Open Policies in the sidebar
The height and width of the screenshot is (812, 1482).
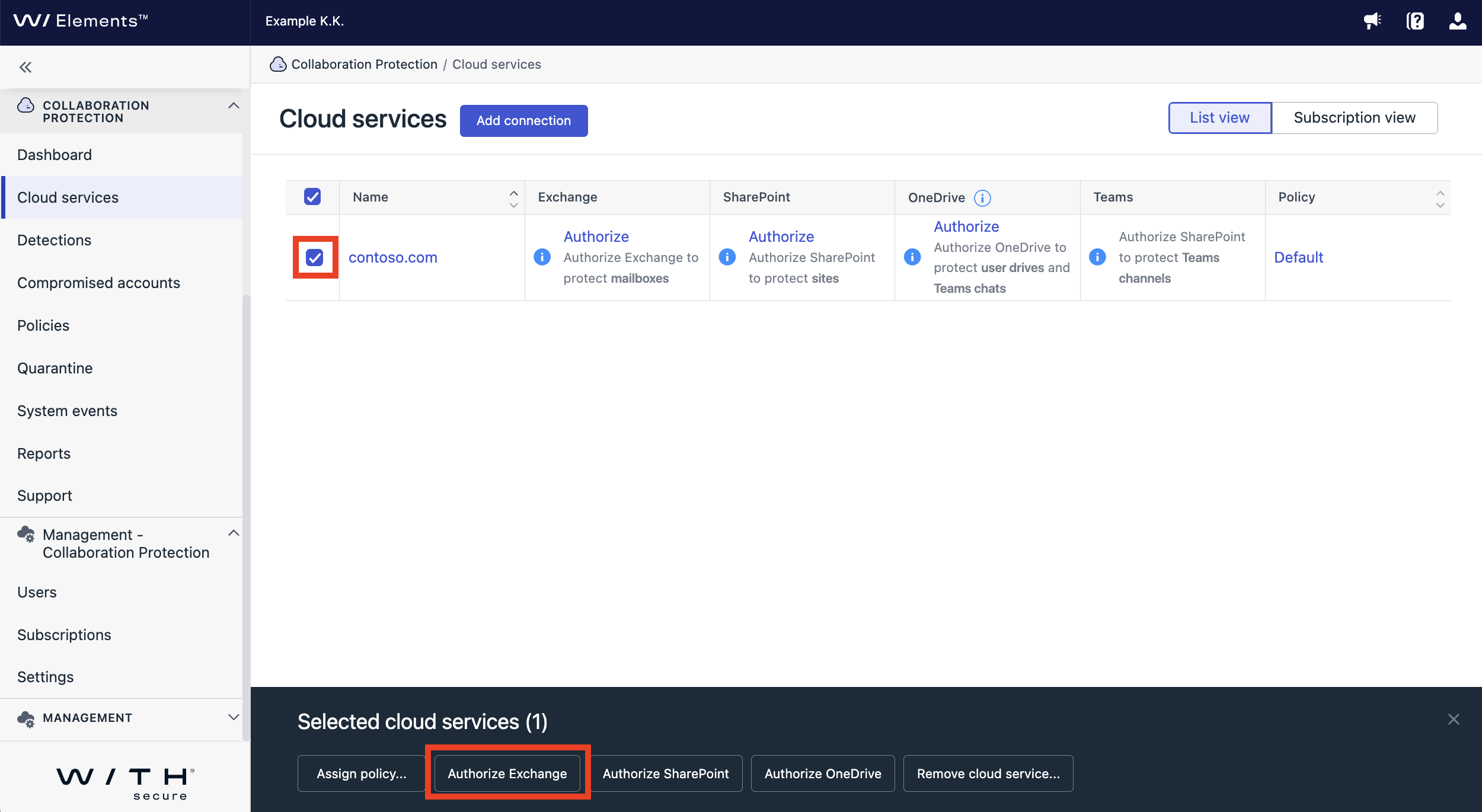[x=122, y=325]
